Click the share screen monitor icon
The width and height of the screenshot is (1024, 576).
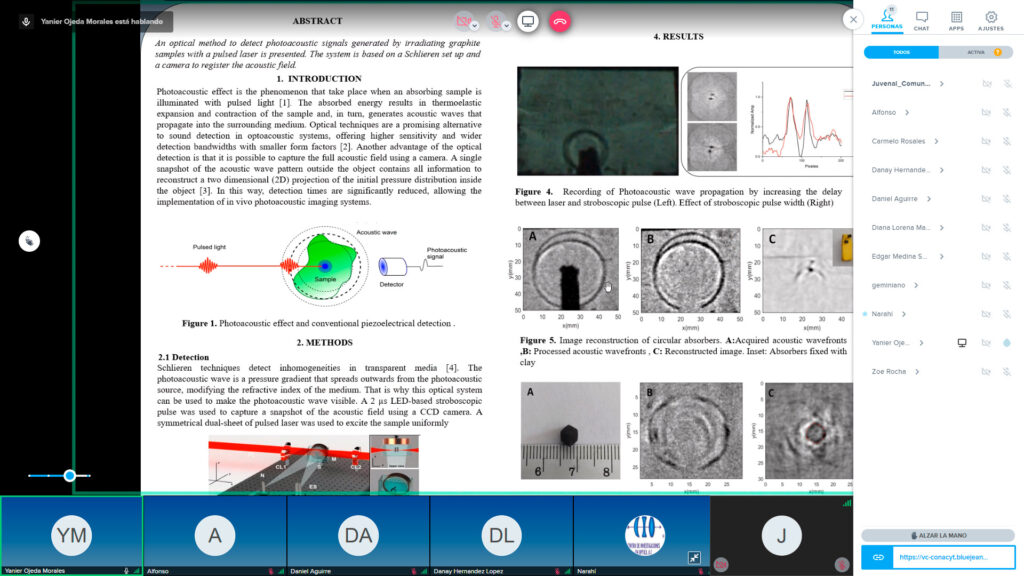coord(528,21)
